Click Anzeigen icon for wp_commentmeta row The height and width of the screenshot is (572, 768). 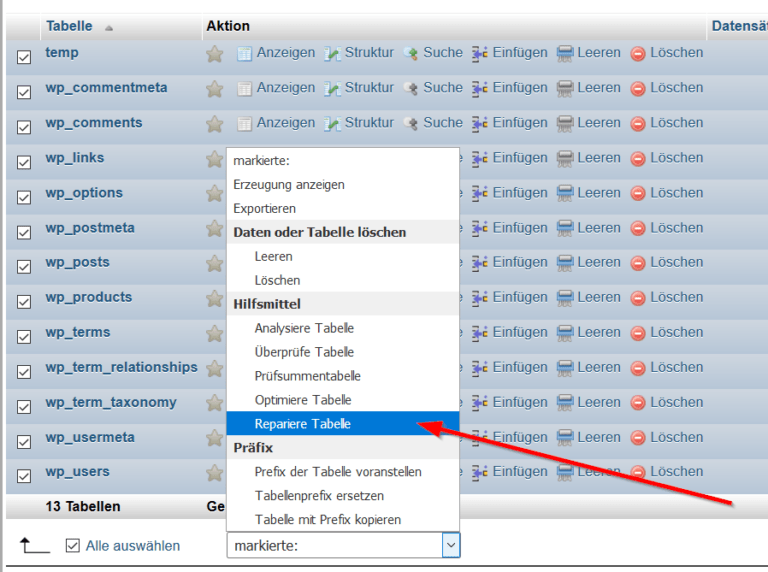244,89
